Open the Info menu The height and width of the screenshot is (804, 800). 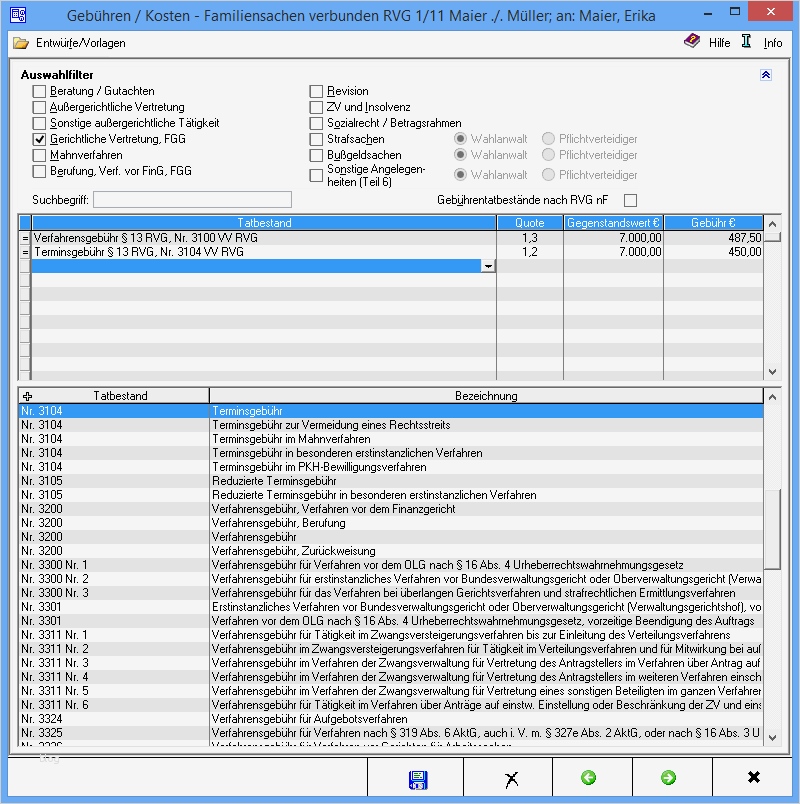point(773,43)
